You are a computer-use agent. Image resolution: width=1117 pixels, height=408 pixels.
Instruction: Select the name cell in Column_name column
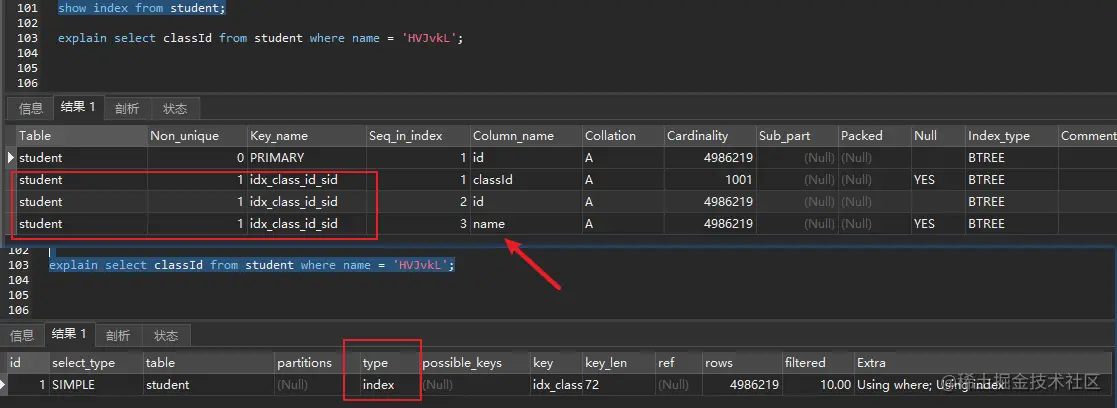[526, 224]
